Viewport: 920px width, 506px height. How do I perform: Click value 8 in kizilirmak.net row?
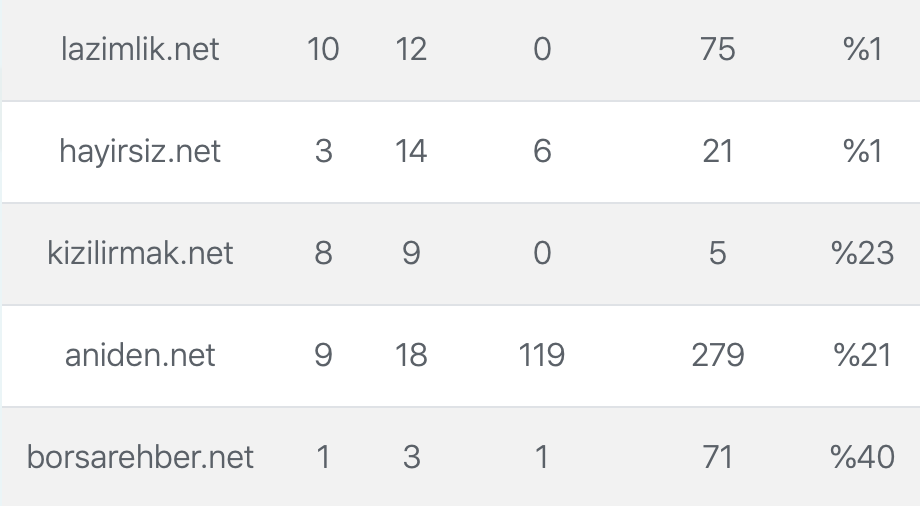pyautogui.click(x=323, y=253)
